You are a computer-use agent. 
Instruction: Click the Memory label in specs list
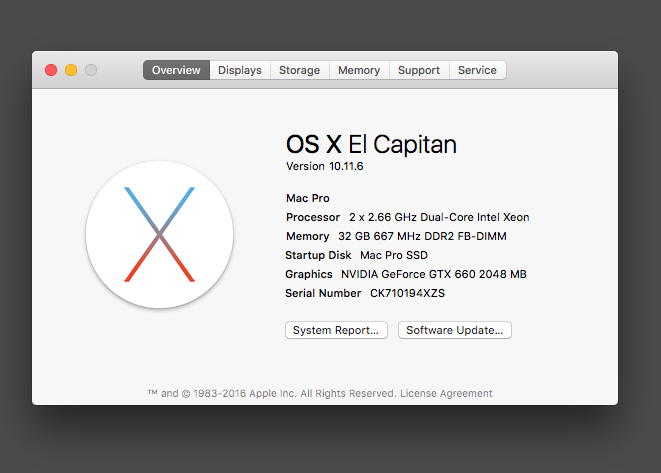[307, 236]
